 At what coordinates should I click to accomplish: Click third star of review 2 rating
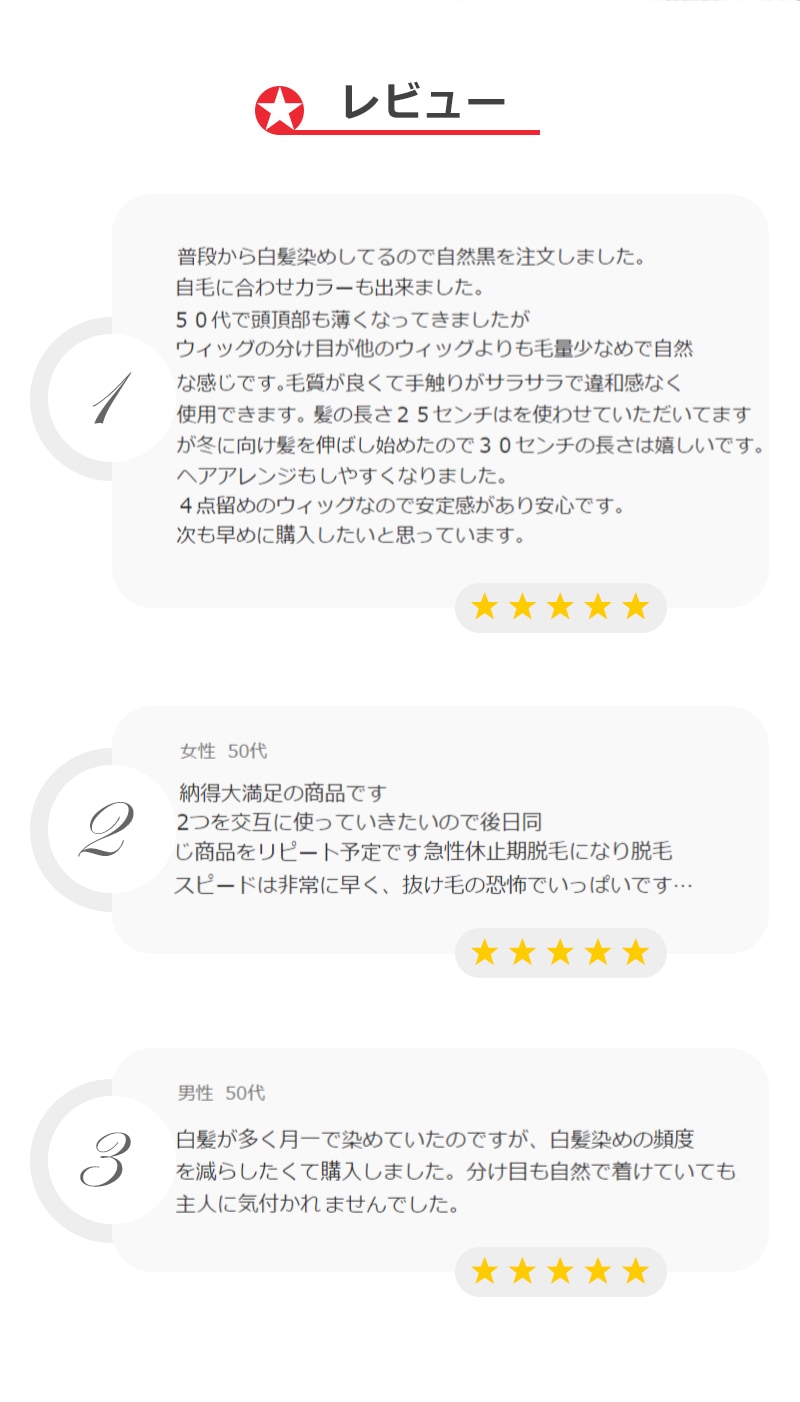click(x=560, y=952)
